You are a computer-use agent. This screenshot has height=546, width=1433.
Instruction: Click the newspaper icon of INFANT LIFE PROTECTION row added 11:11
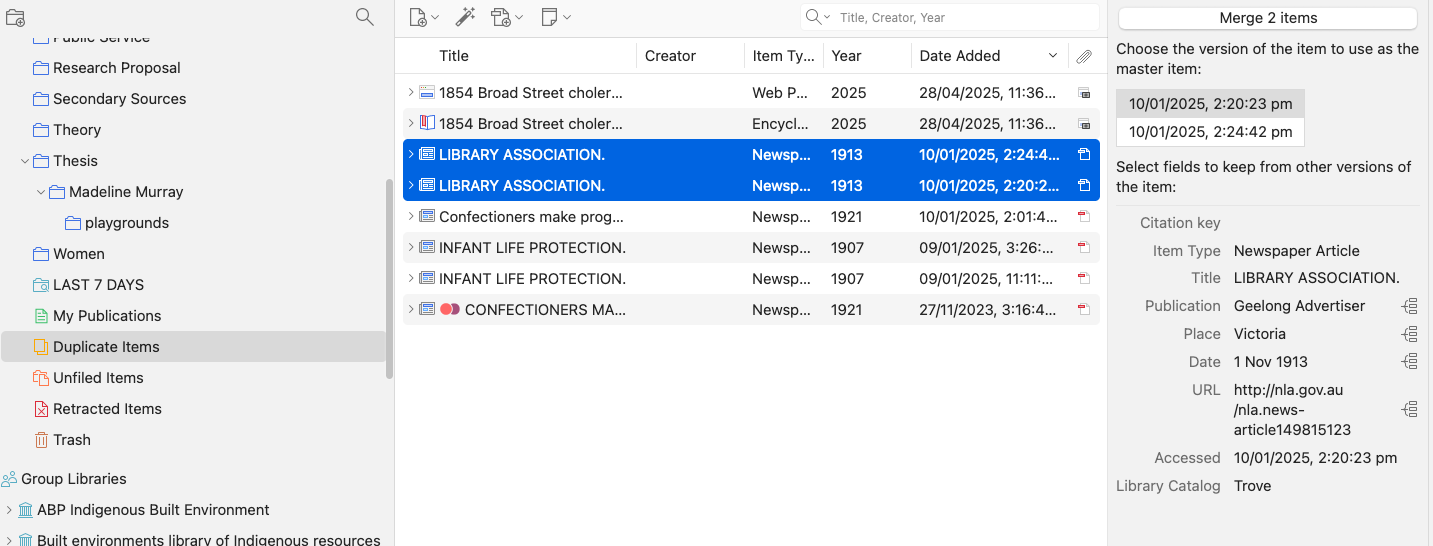coord(427,279)
